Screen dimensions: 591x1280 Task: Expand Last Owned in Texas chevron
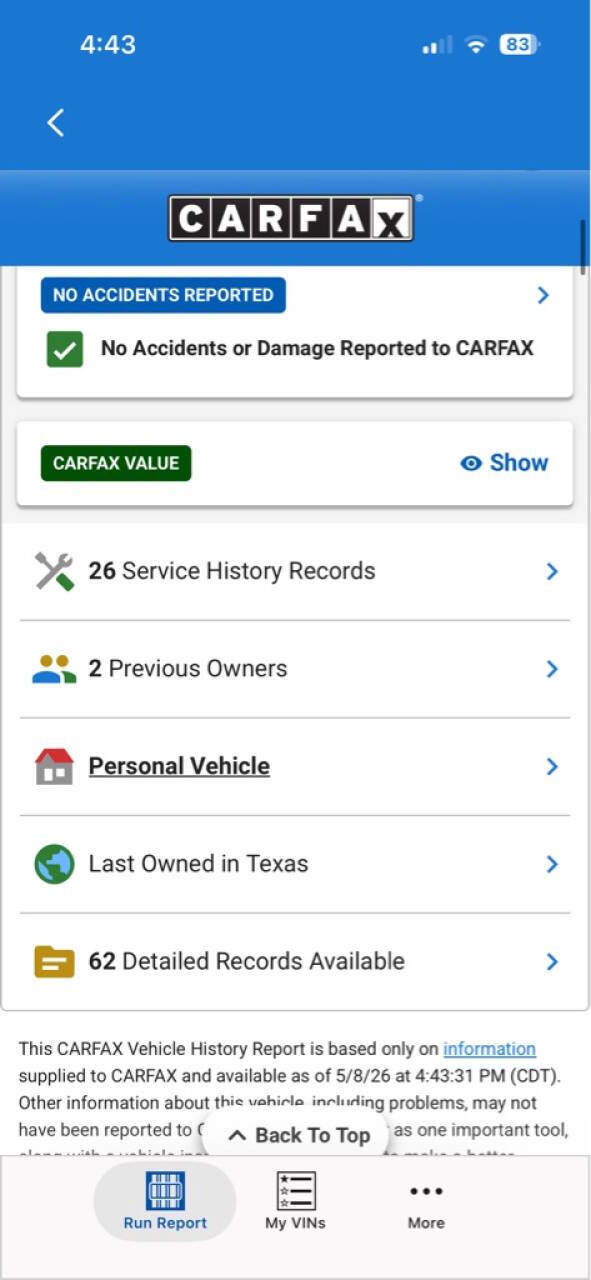[x=552, y=864]
